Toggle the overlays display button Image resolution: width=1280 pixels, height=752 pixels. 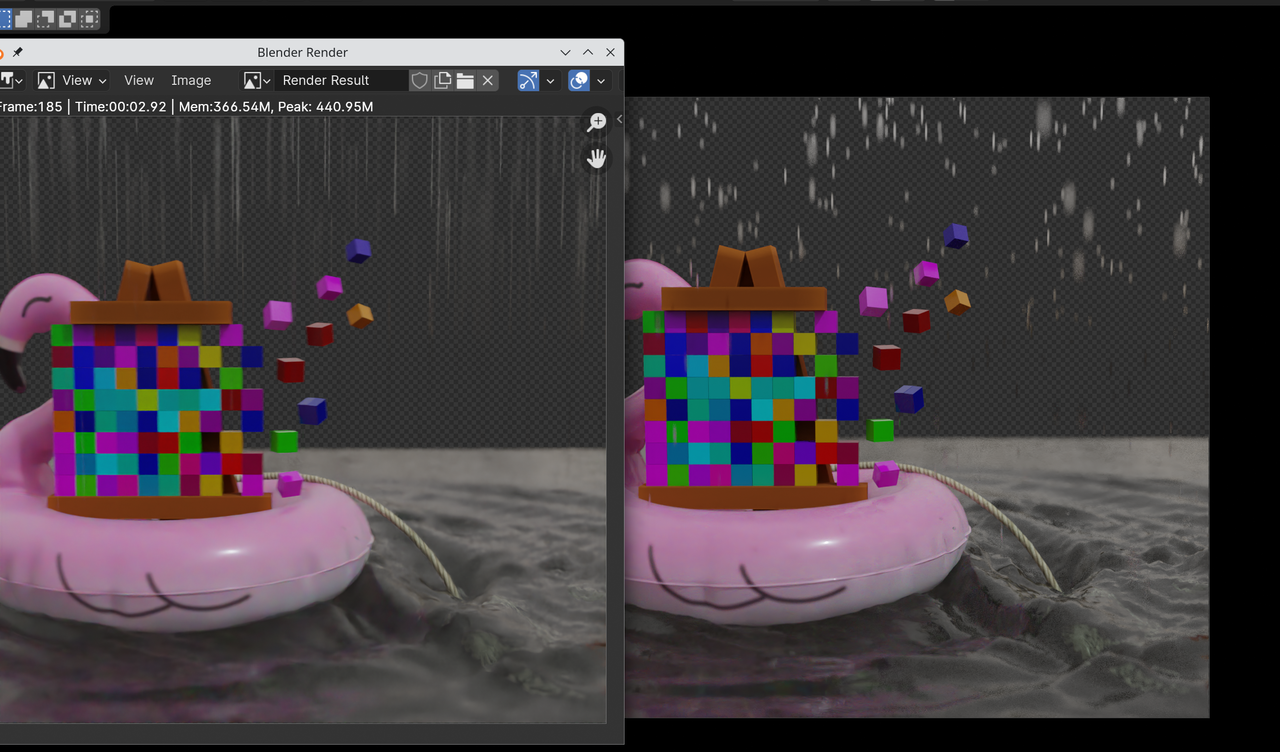click(x=579, y=80)
